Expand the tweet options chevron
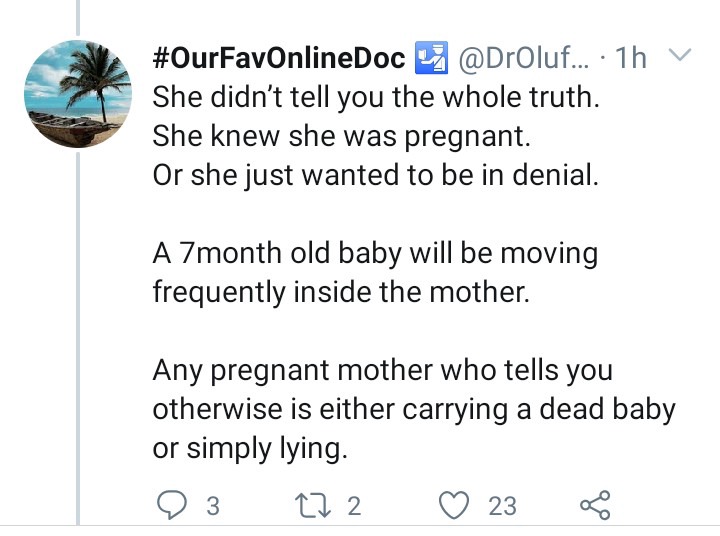Screen dimensions: 720x536 (x=679, y=55)
